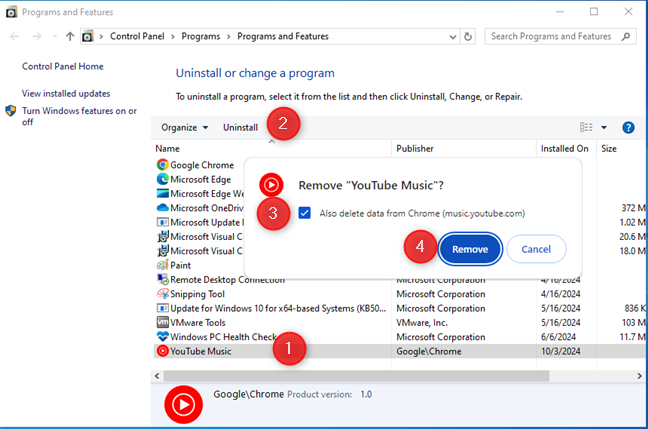Click the Cancel button
Viewport: 648px width, 429px height.
(x=536, y=249)
